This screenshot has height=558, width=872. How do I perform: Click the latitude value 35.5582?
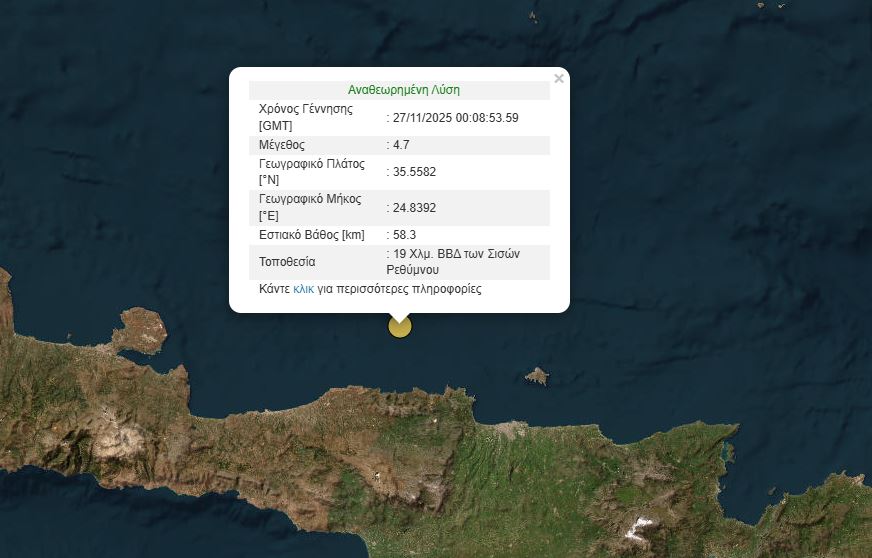click(x=414, y=172)
